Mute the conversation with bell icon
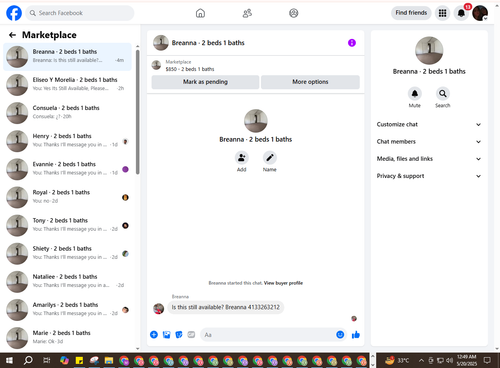The image size is (500, 368). [415, 94]
